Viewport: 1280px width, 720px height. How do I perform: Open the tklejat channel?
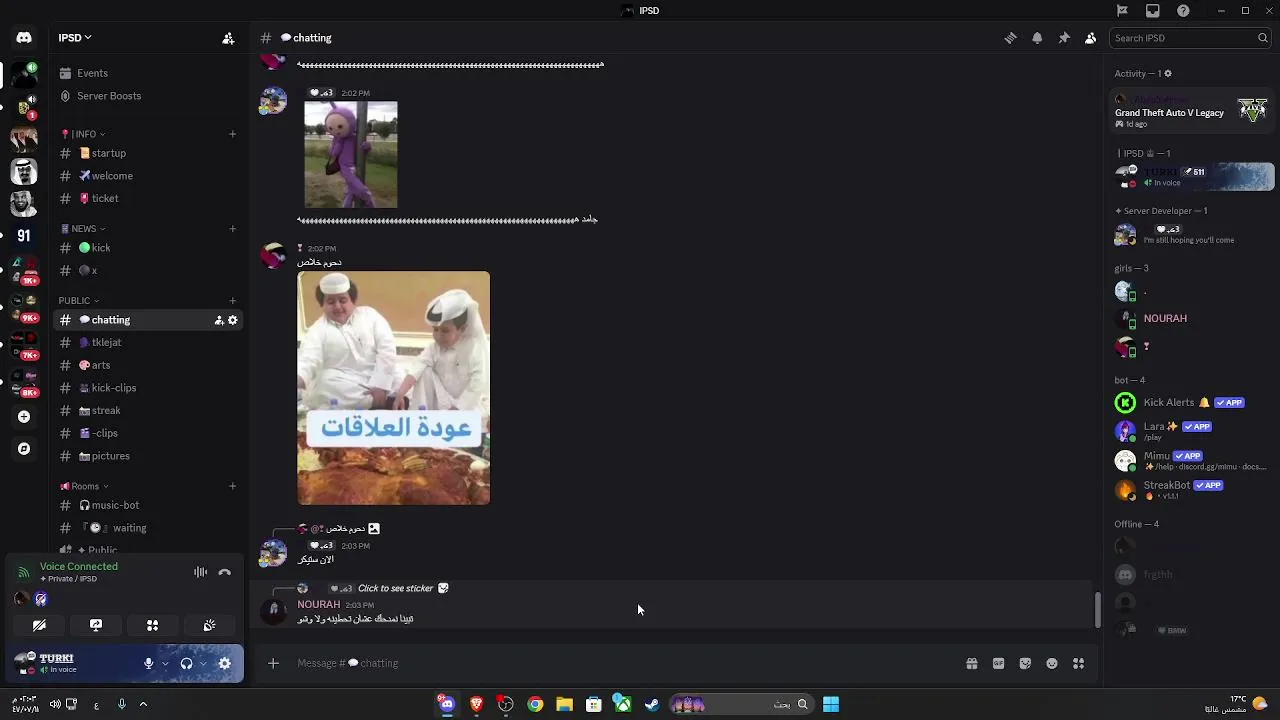148,343
